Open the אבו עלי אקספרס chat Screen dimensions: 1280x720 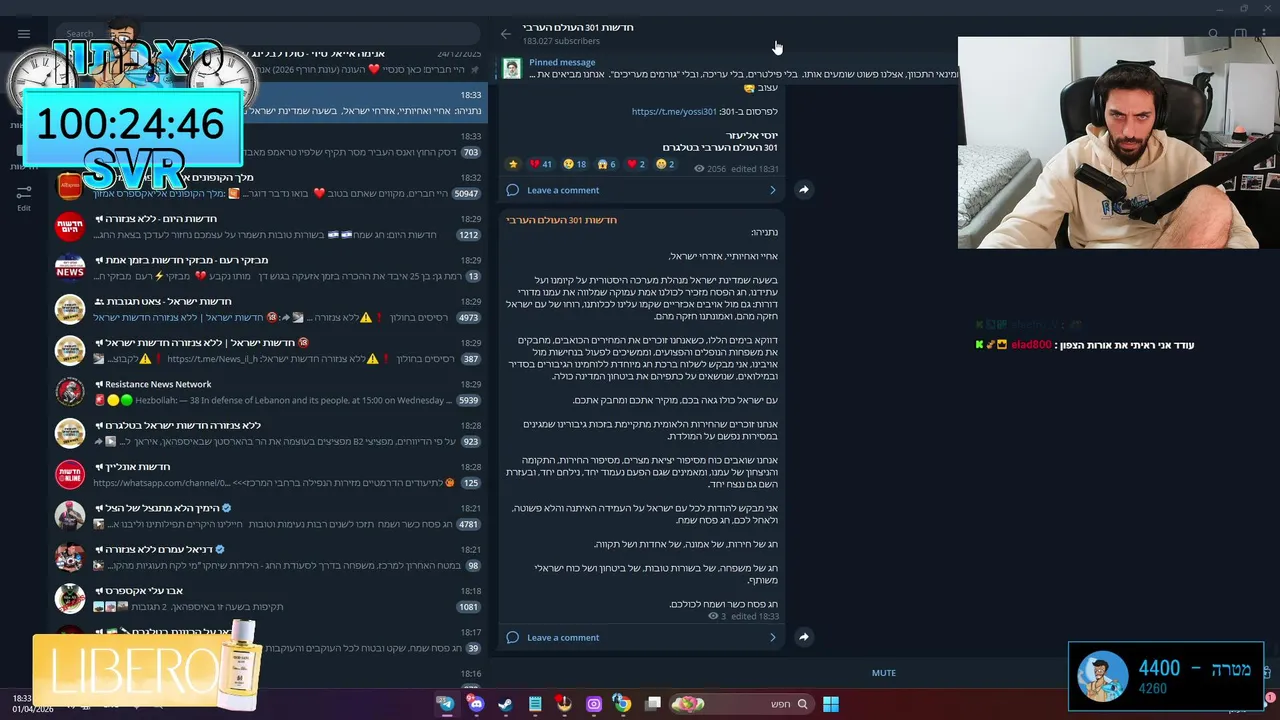[268, 598]
